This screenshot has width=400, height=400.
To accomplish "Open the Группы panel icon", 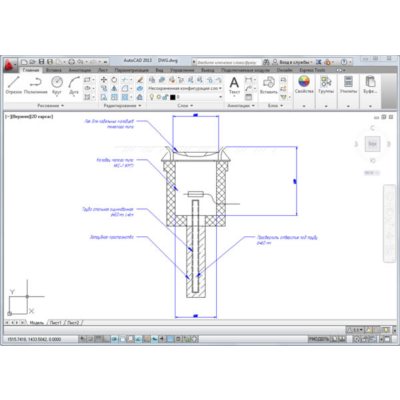I will point(326,85).
